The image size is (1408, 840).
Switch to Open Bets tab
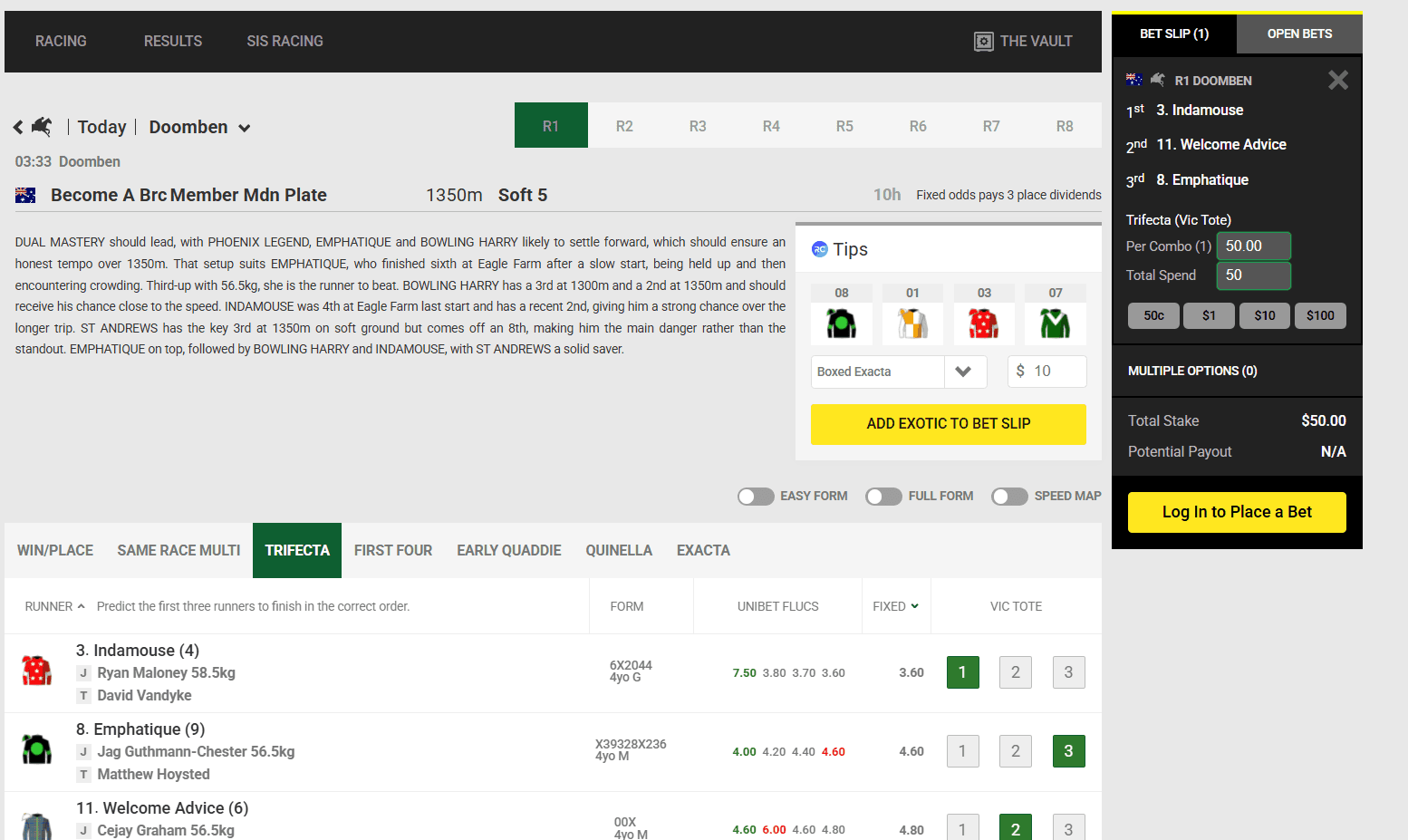[x=1299, y=34]
